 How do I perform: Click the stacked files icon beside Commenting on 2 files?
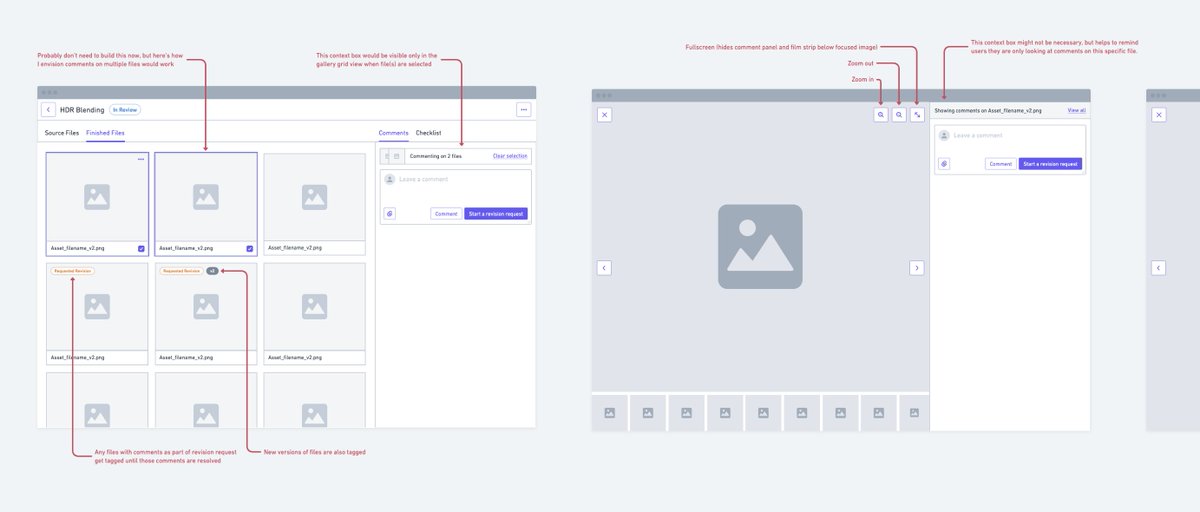(391, 156)
